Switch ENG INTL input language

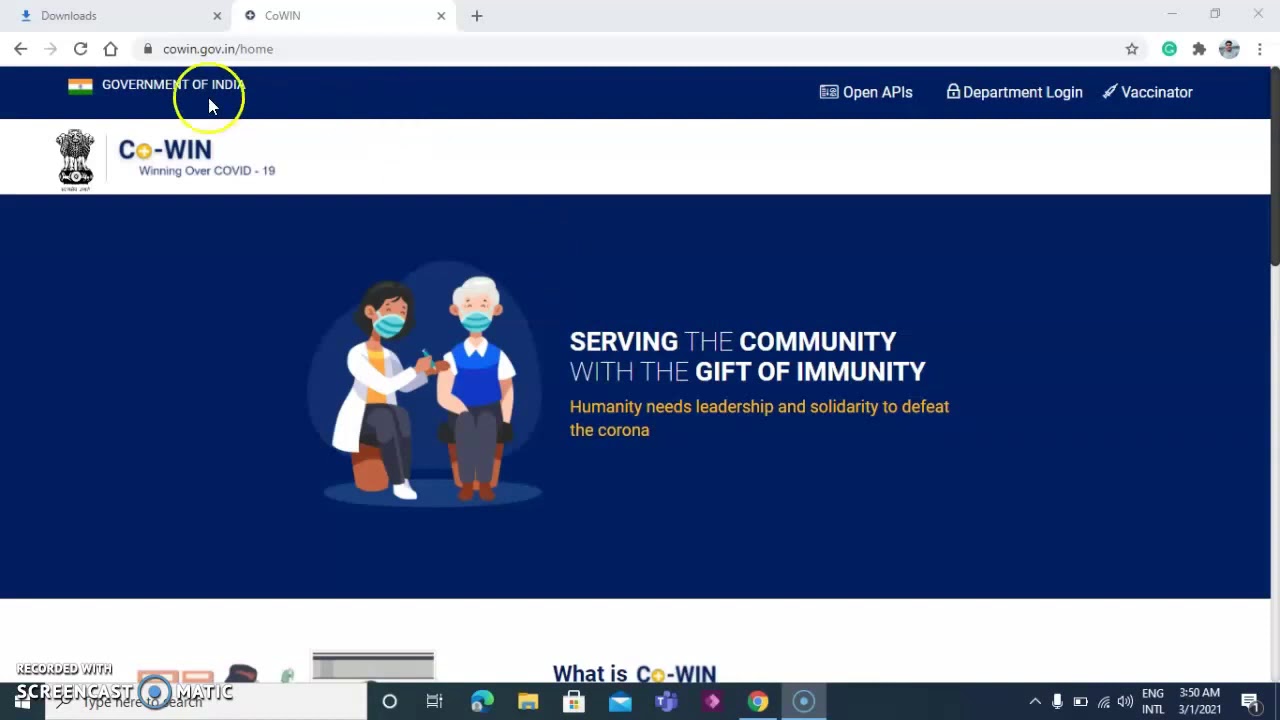pyautogui.click(x=1153, y=702)
